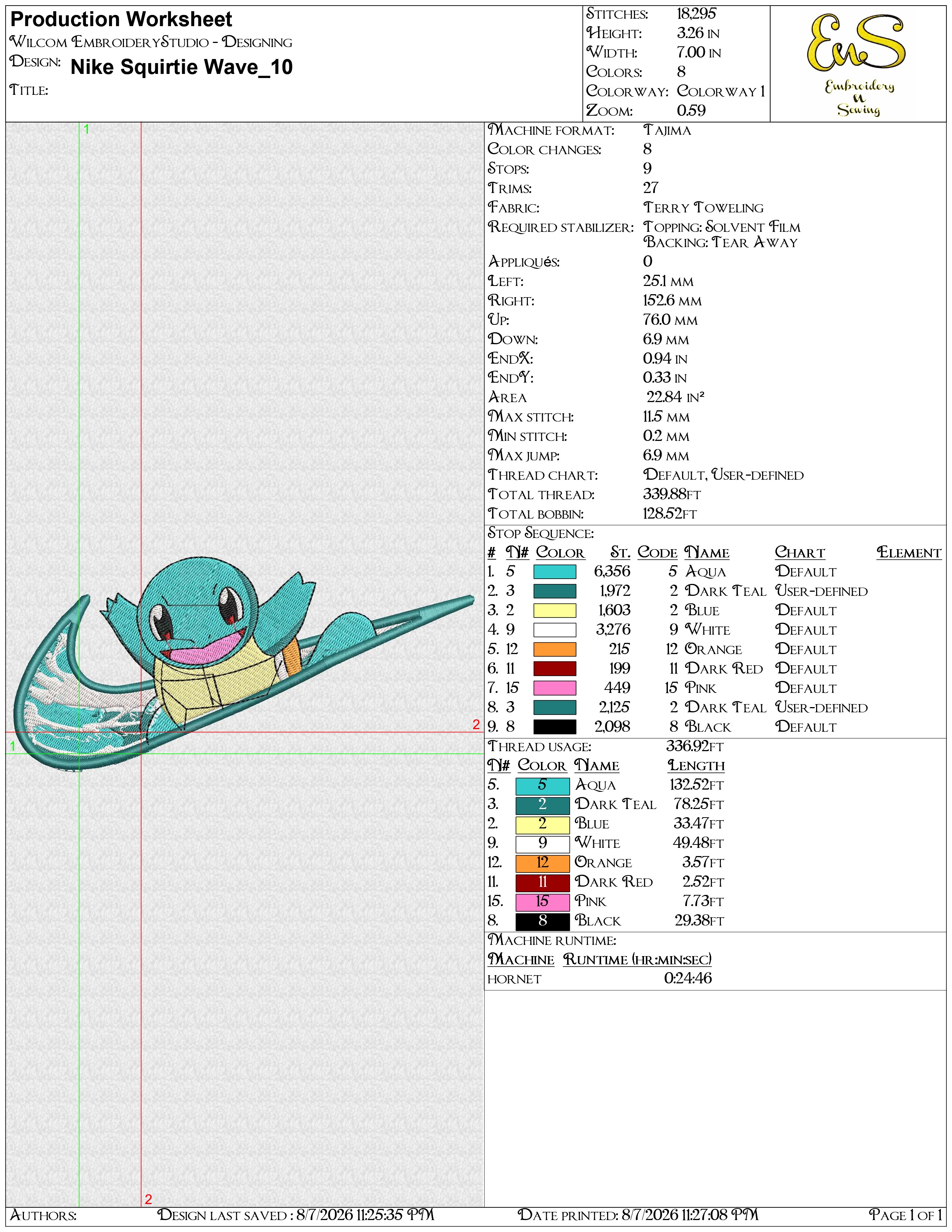Click the Right value "152.6 mm"
952x1232 pixels.
[x=672, y=301]
